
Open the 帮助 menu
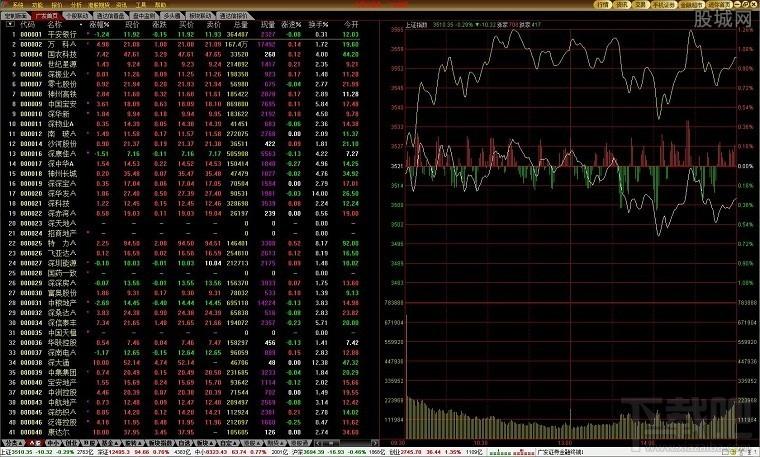(x=160, y=4)
